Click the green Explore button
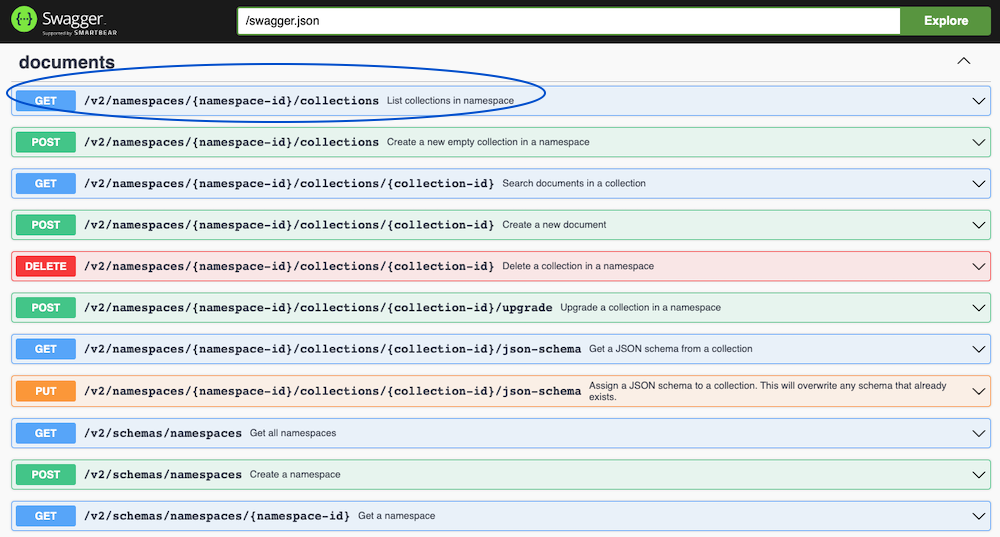1000x537 pixels. (945, 21)
